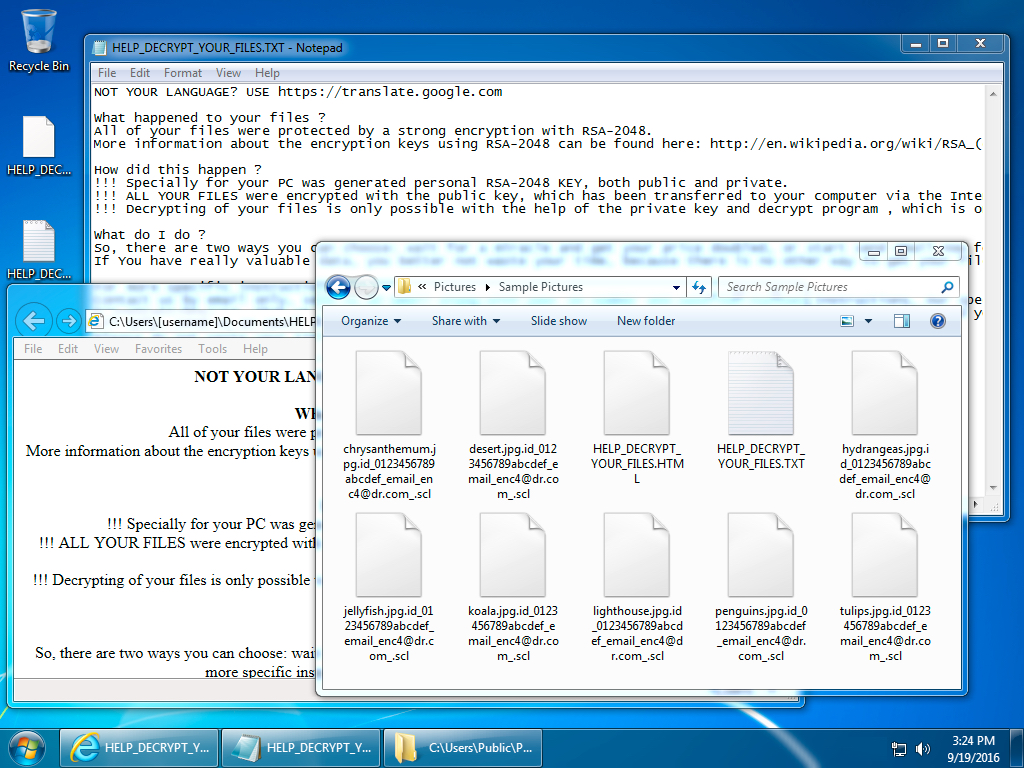Open Internet Explorer's Tools menu
Image resolution: width=1024 pixels, height=768 pixels.
(212, 349)
